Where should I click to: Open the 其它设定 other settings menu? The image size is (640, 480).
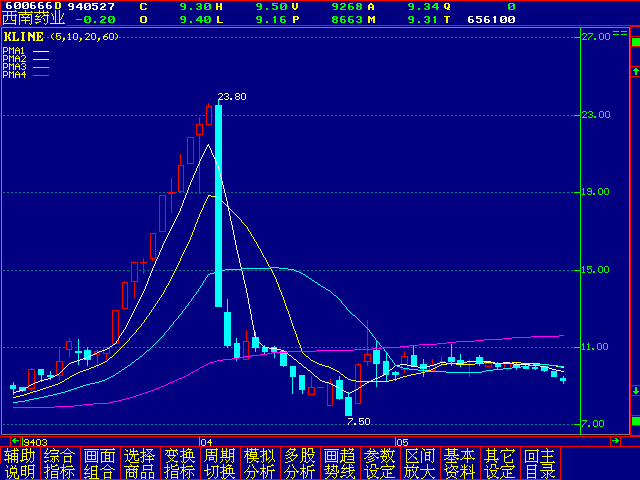click(x=500, y=463)
